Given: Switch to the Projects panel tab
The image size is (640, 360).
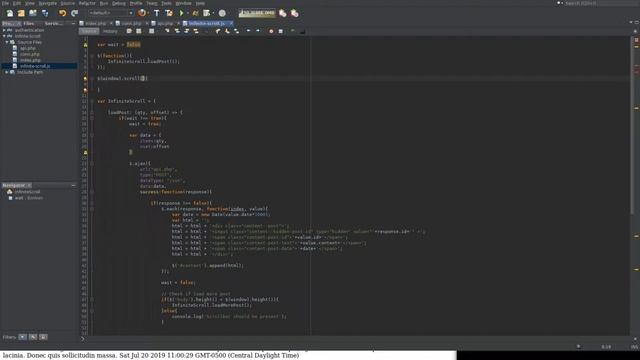Looking at the screenshot, I should 10,23.
